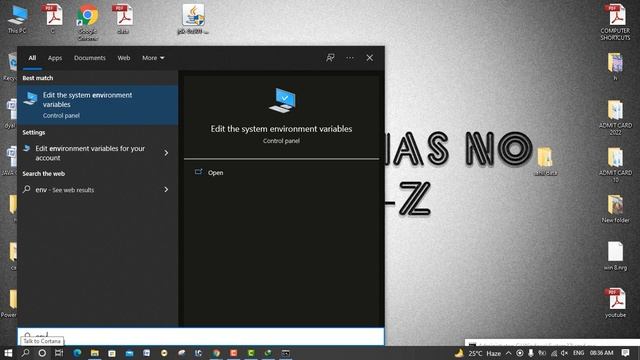This screenshot has height=360, width=640.
Task: Open File Explorer from taskbar
Action: pyautogui.click(x=95, y=353)
